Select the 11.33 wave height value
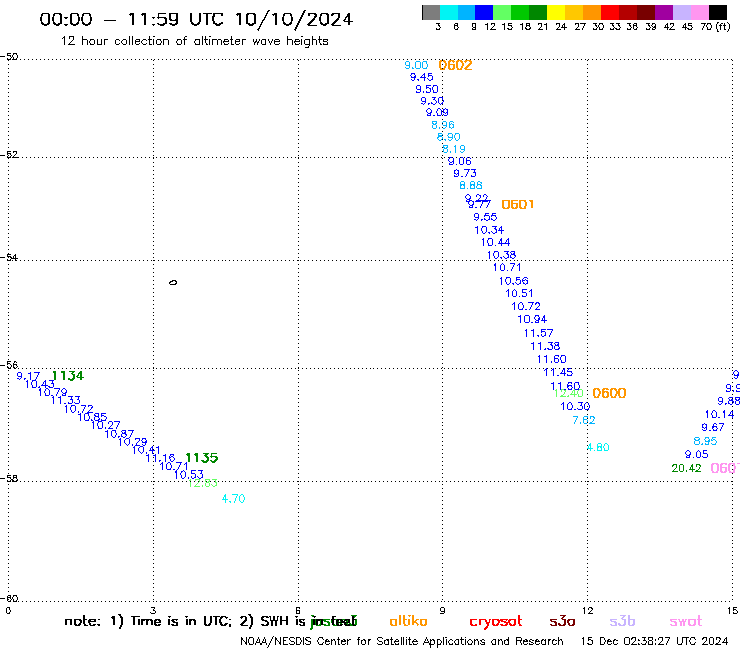740x650 pixels. pos(66,400)
